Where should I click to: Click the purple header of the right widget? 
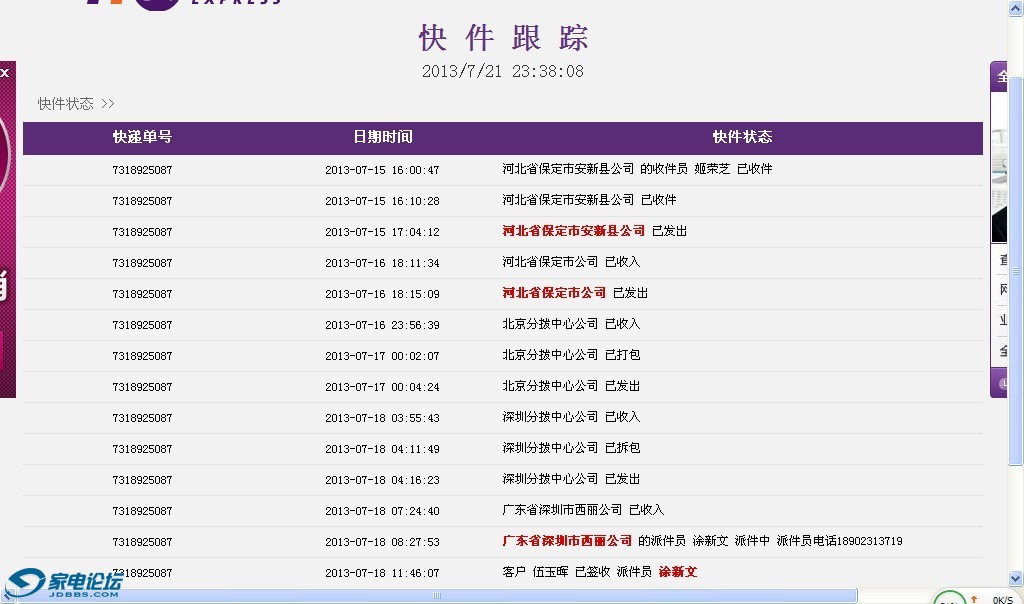pos(999,76)
